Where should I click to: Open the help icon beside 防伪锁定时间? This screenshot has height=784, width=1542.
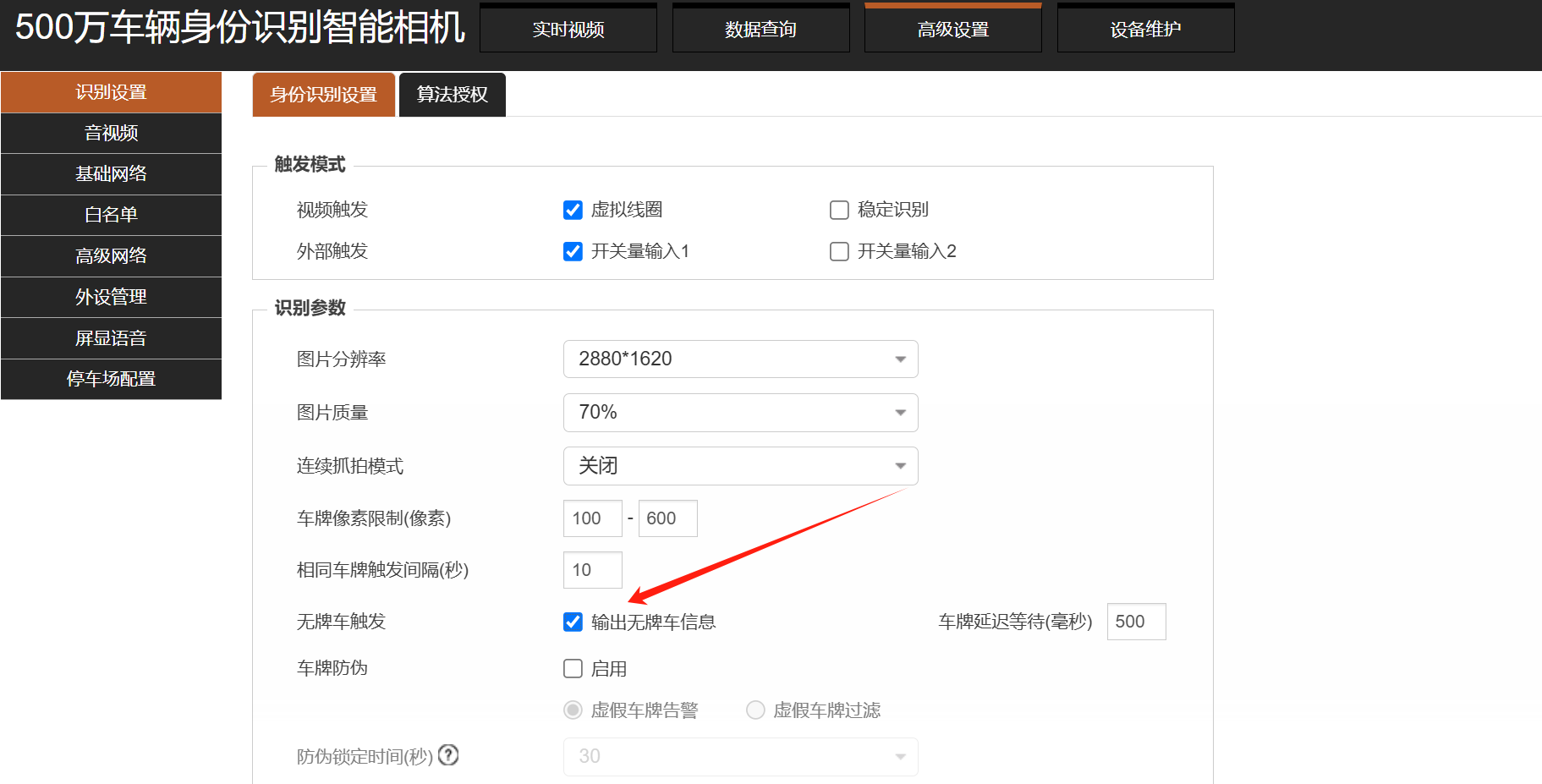448,755
